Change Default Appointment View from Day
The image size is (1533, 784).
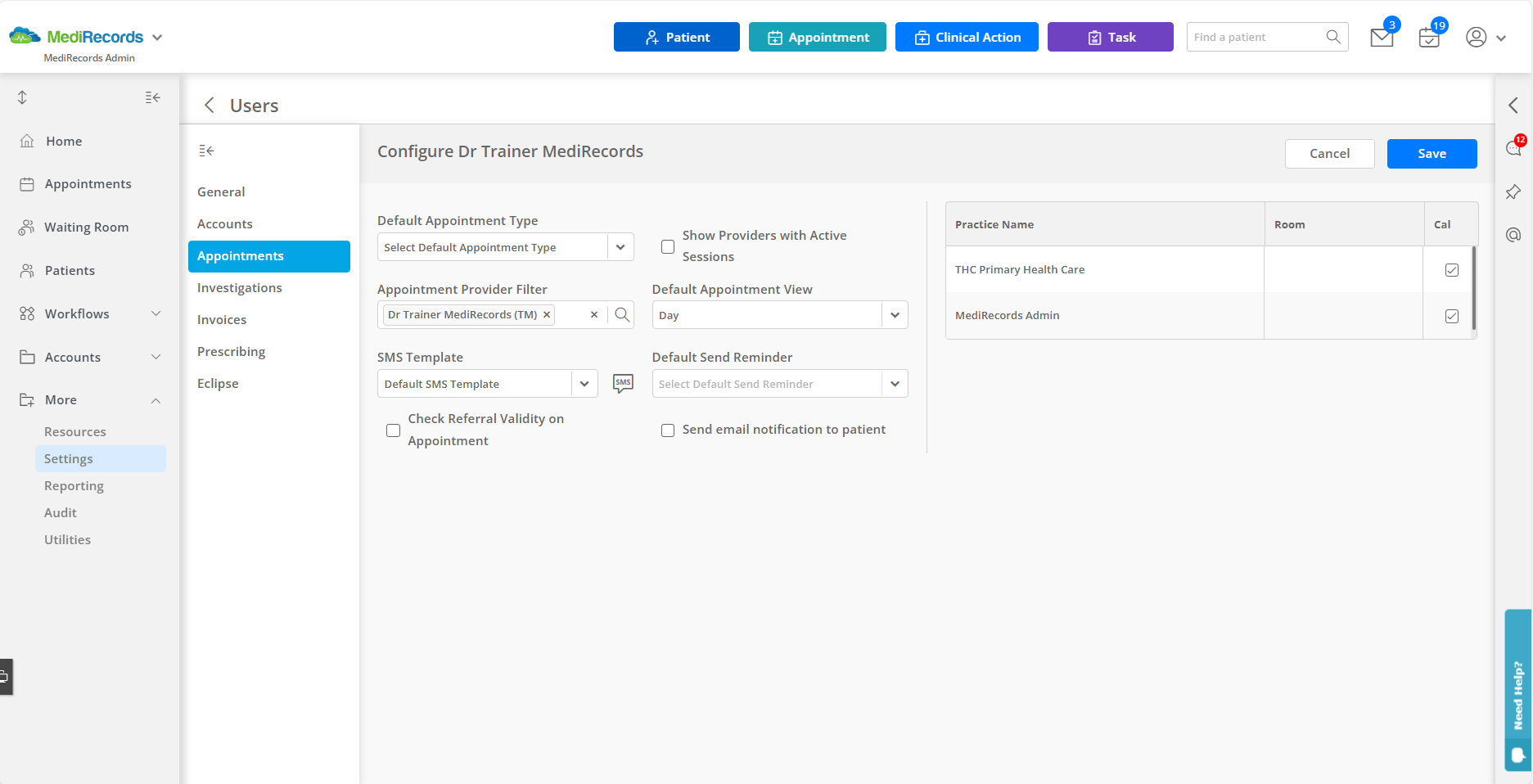coord(895,314)
